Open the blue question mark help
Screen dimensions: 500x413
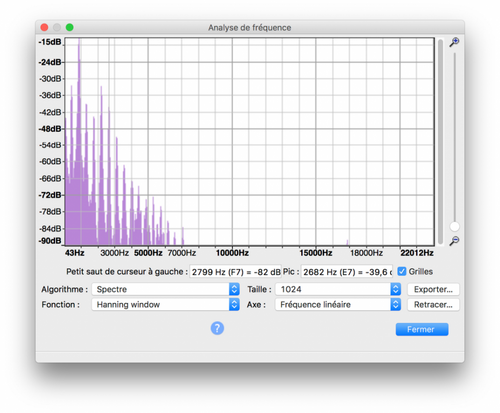[x=217, y=328]
